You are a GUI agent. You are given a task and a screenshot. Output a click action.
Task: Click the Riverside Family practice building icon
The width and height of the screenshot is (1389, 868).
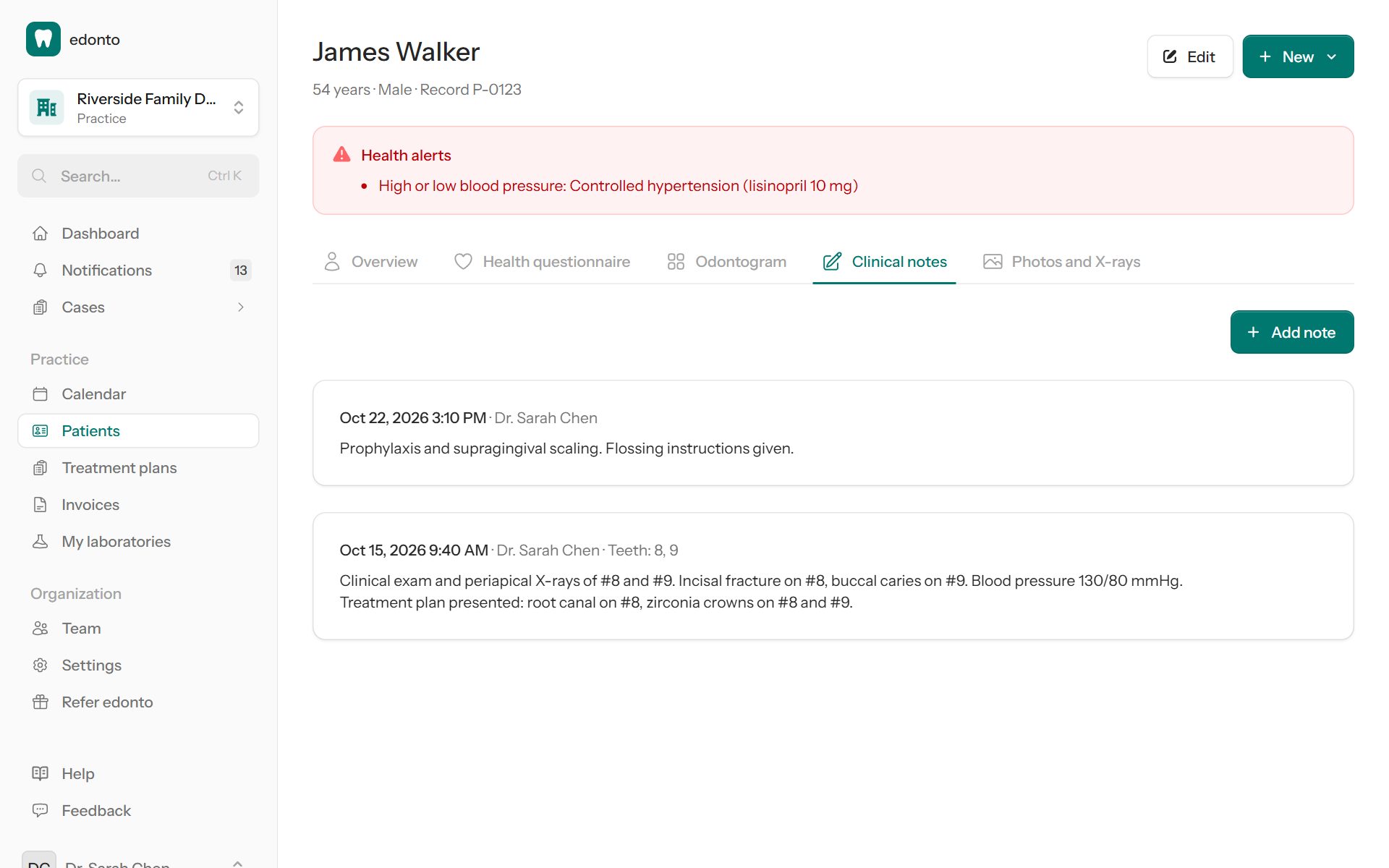tap(47, 108)
